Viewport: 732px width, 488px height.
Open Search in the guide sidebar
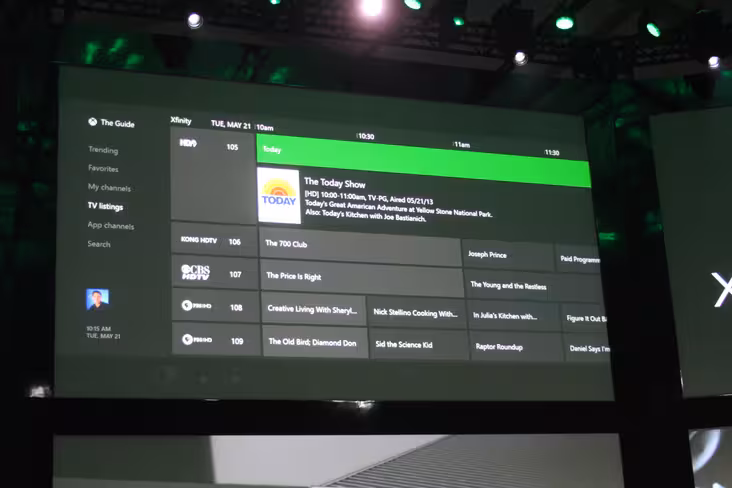coord(99,244)
